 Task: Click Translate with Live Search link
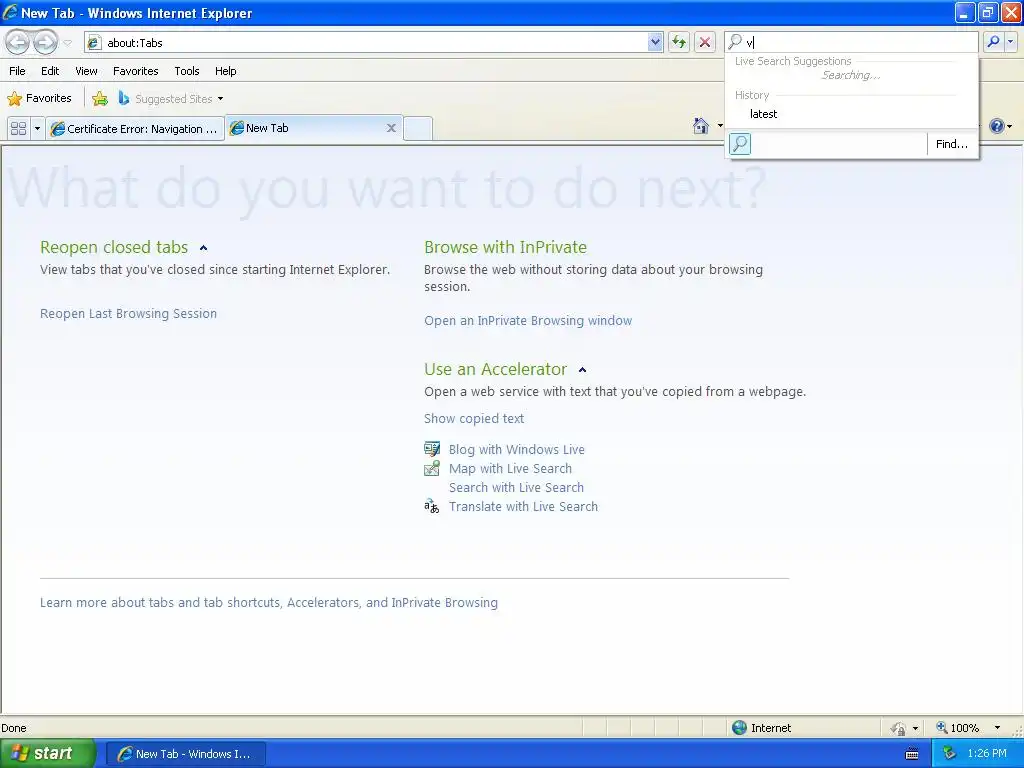point(523,506)
